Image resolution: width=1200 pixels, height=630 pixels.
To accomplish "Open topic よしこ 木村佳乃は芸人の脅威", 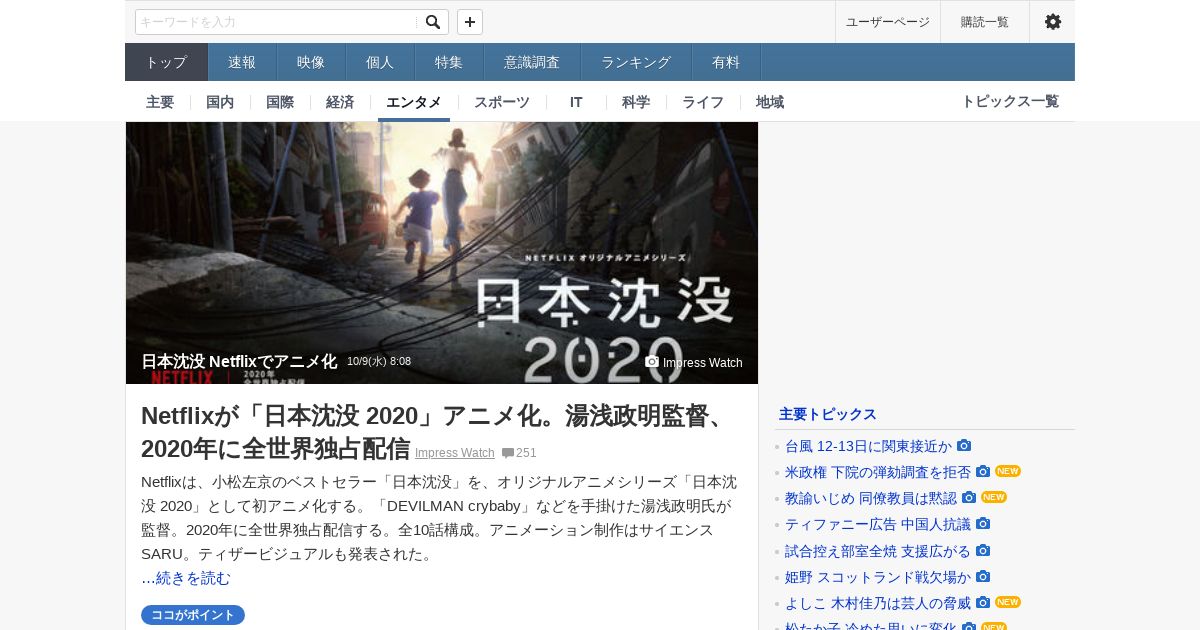I will [x=878, y=603].
